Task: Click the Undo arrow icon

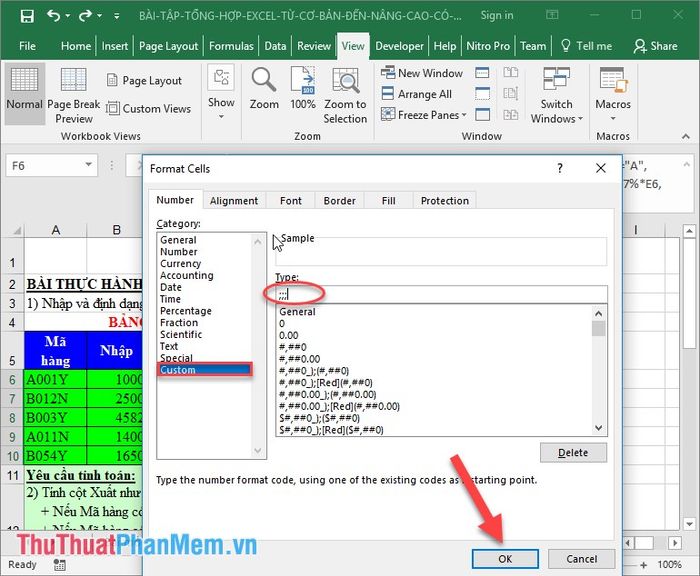Action: click(54, 16)
